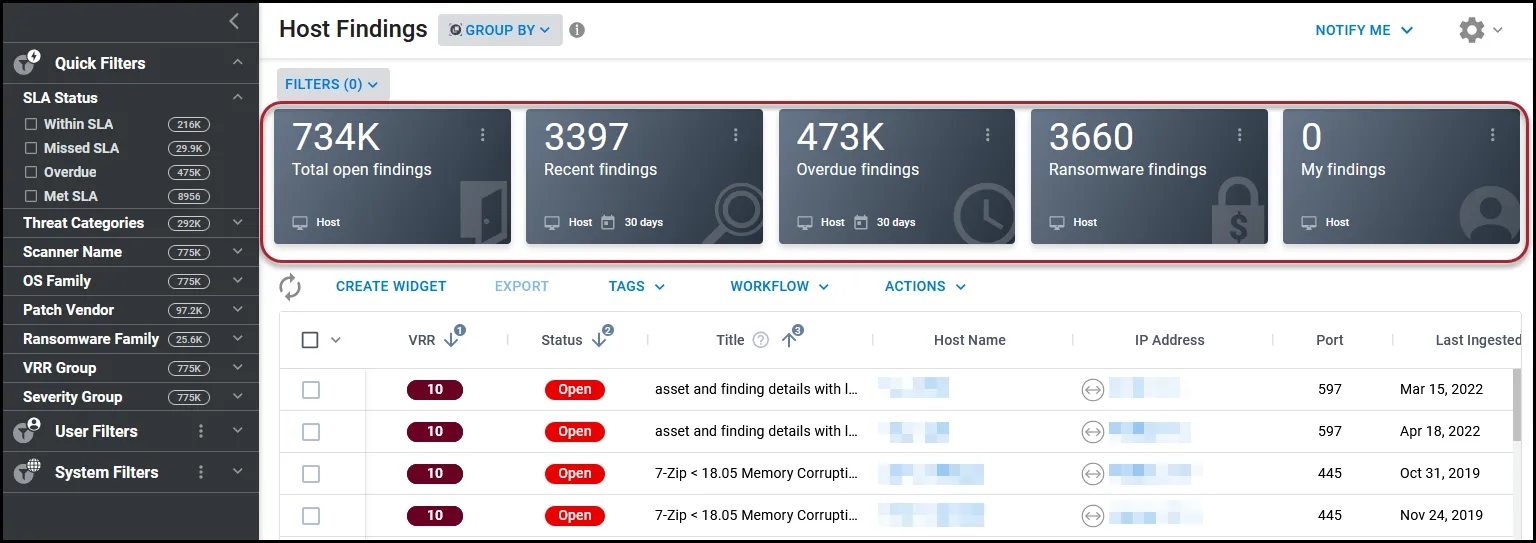The width and height of the screenshot is (1536, 543).
Task: Select the row dated Apr 18, 2022
Action: (x=311, y=432)
